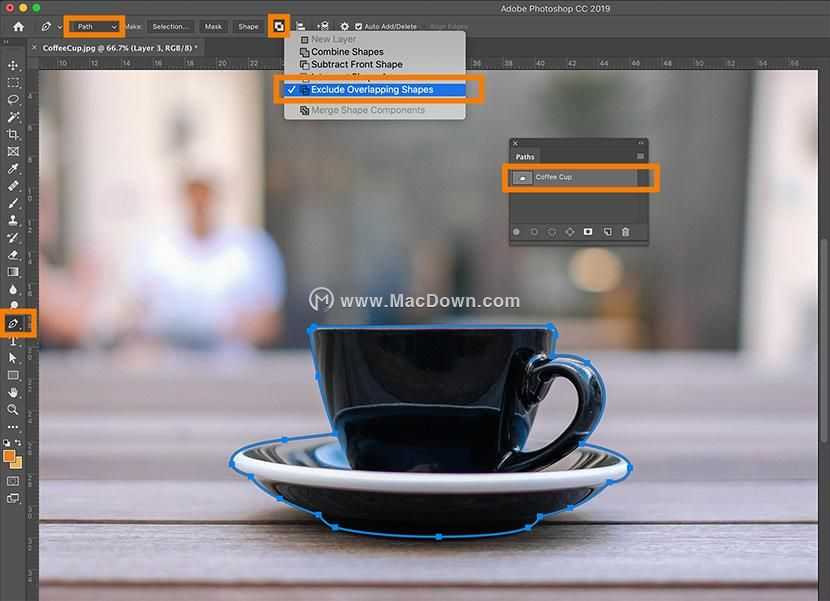
Task: Click the Selection... button
Action: [170, 26]
